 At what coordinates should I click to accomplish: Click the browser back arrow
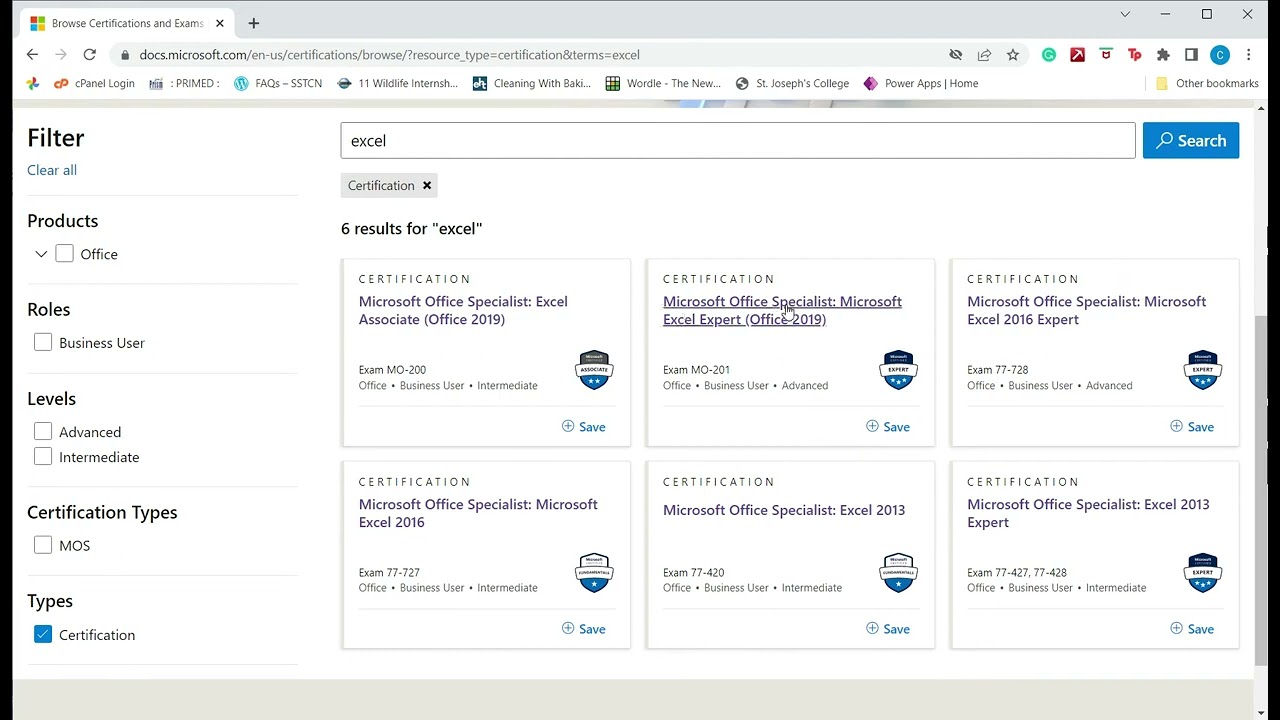32,55
